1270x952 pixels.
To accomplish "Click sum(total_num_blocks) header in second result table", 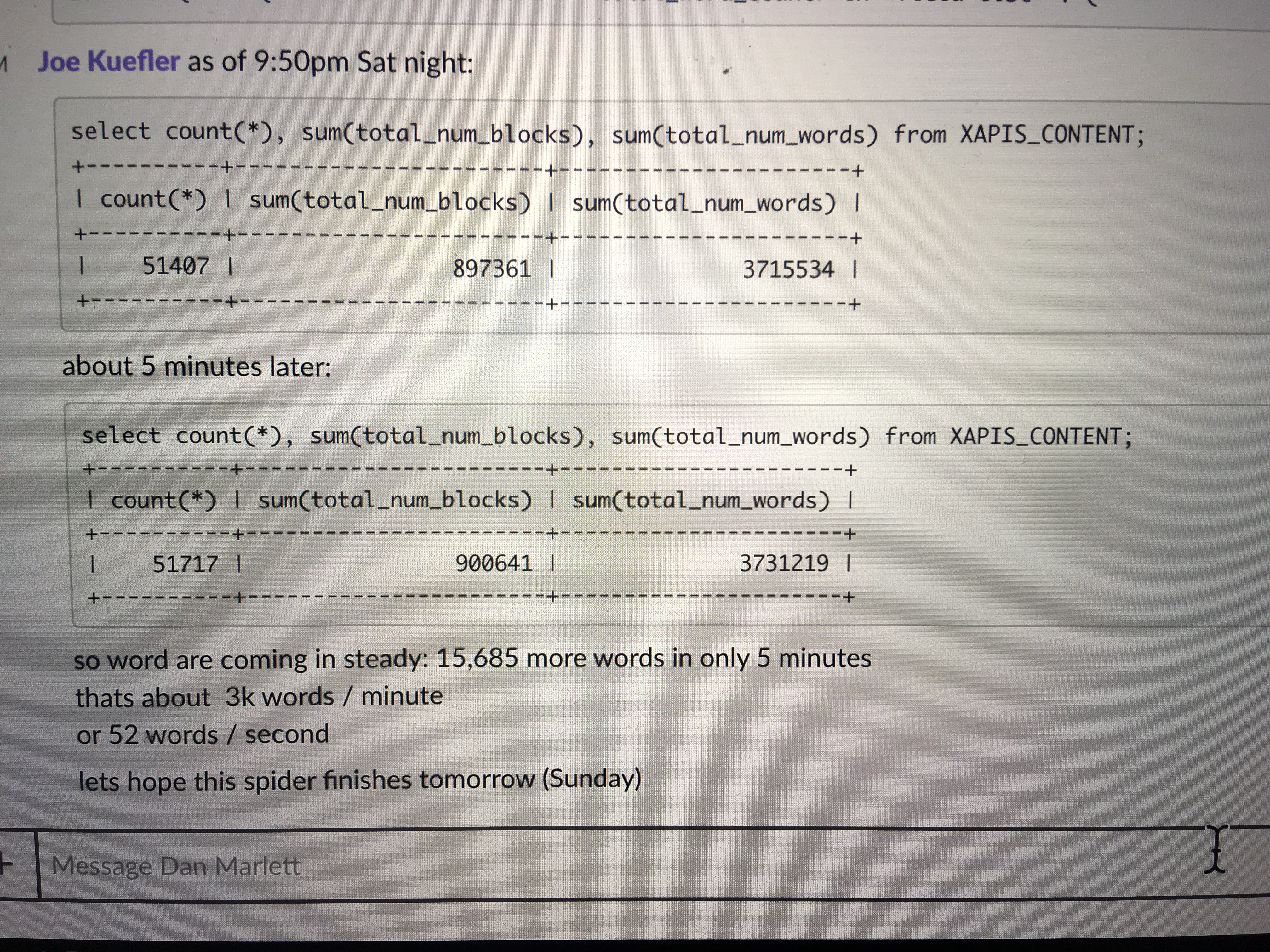I will pyautogui.click(x=395, y=500).
